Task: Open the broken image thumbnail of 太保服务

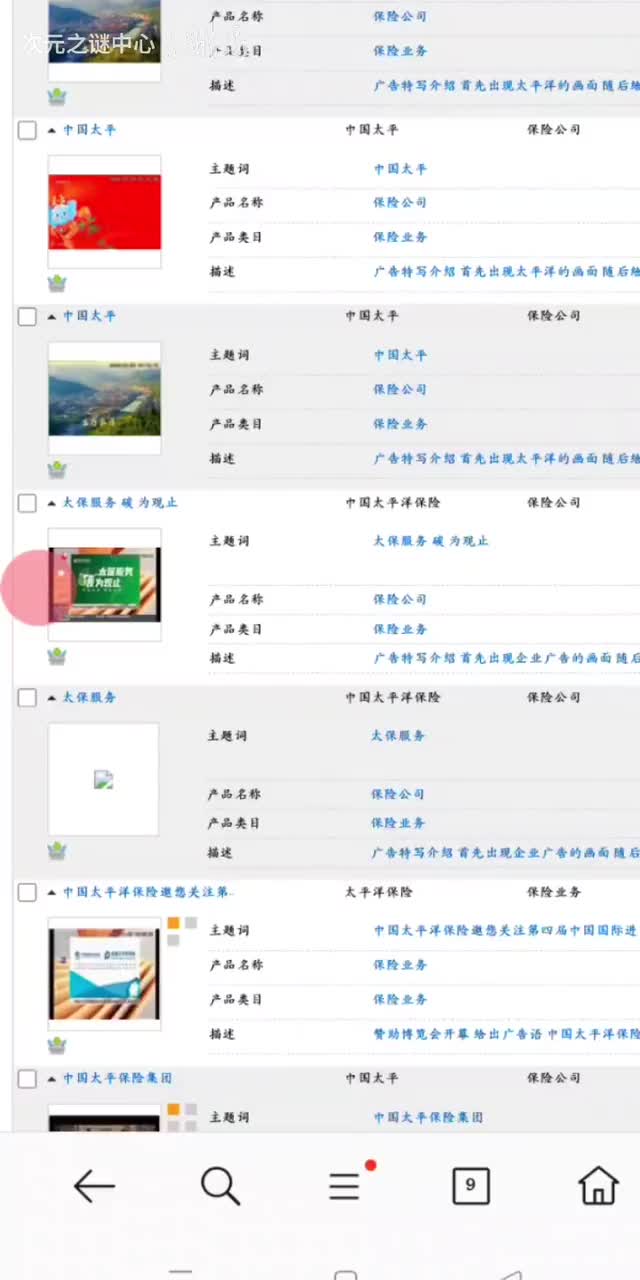Action: tap(103, 779)
